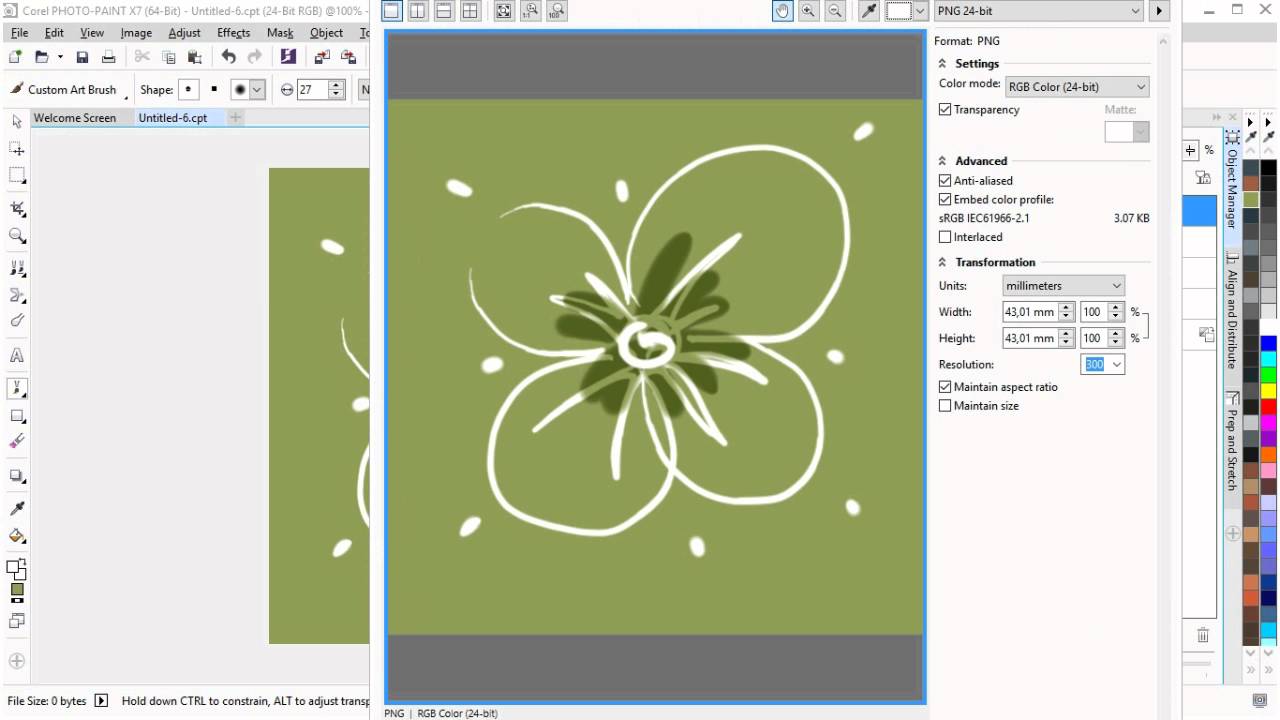
Task: Select the Rectangle Mask tool
Action: tap(17, 175)
